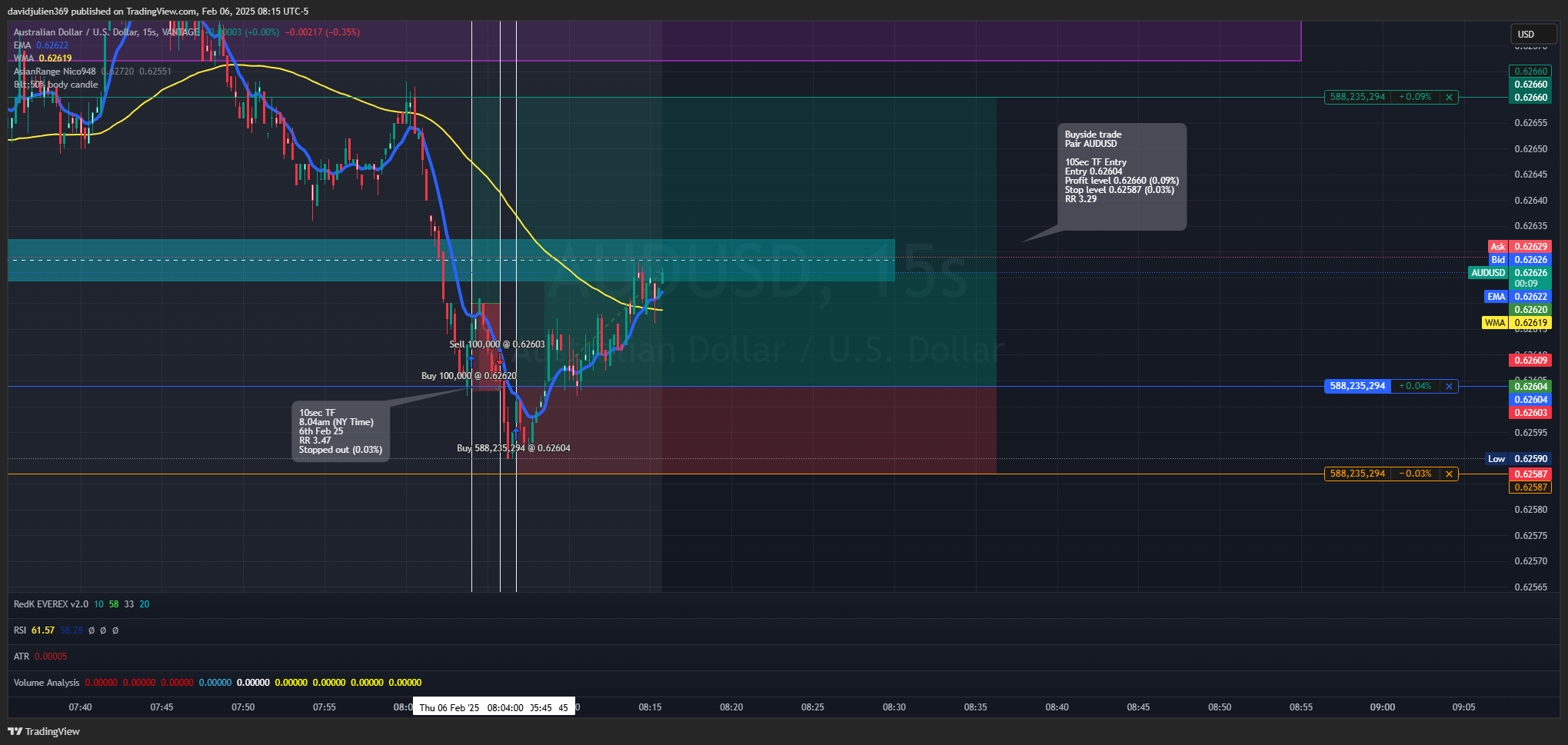Select the 10sec TF Stopped out callout note
This screenshot has height=745, width=1568.
tap(341, 431)
